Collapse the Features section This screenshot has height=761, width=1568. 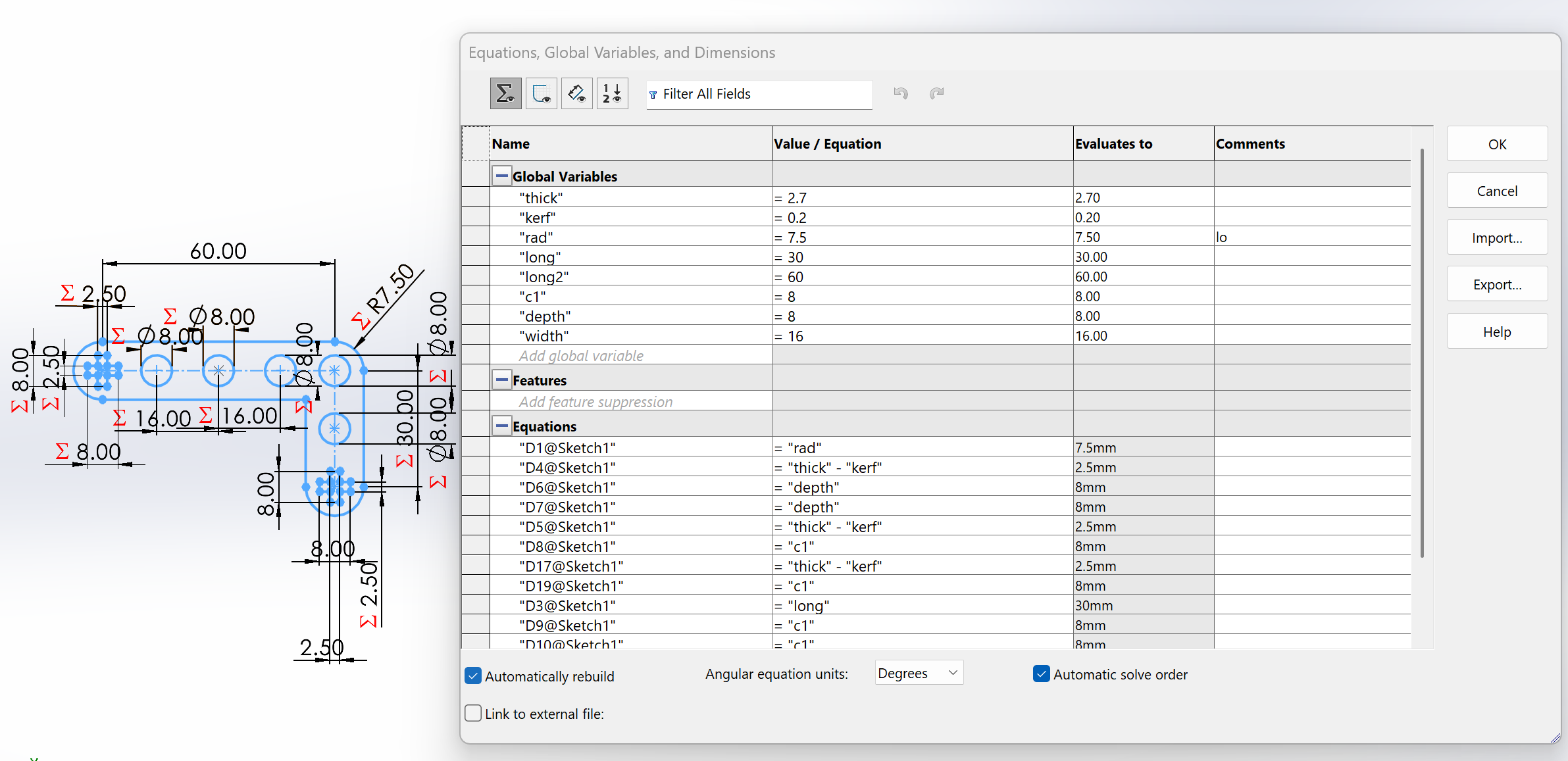tap(502, 380)
